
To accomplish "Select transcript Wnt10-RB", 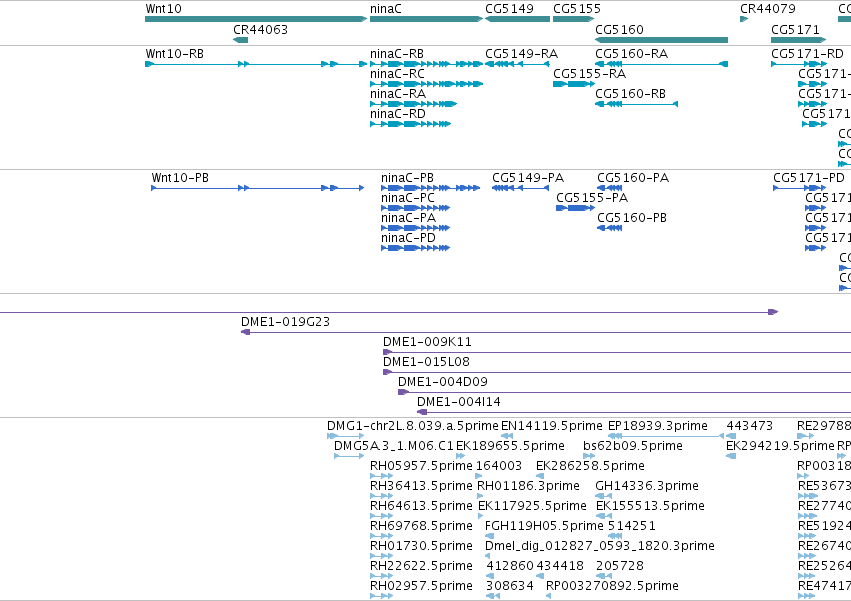I will click(x=256, y=64).
